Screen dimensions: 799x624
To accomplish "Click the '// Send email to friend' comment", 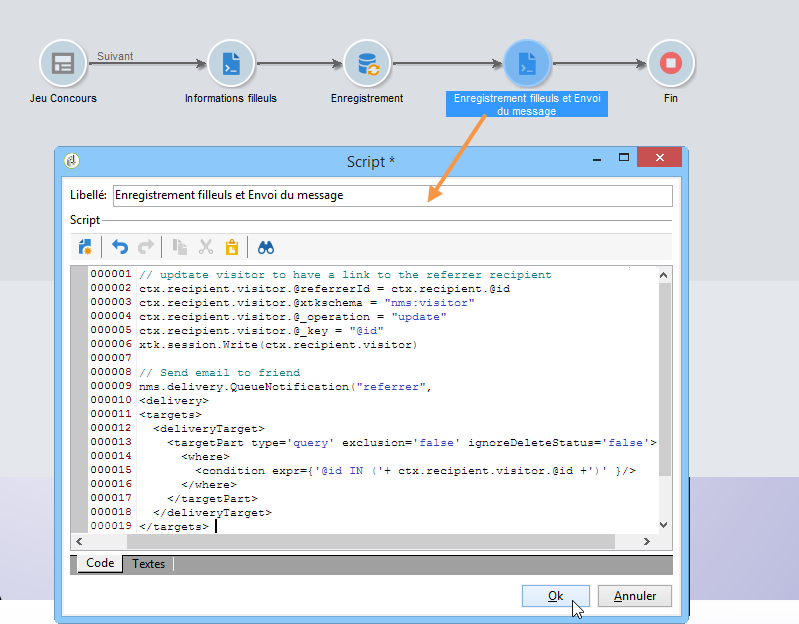I will [x=220, y=373].
